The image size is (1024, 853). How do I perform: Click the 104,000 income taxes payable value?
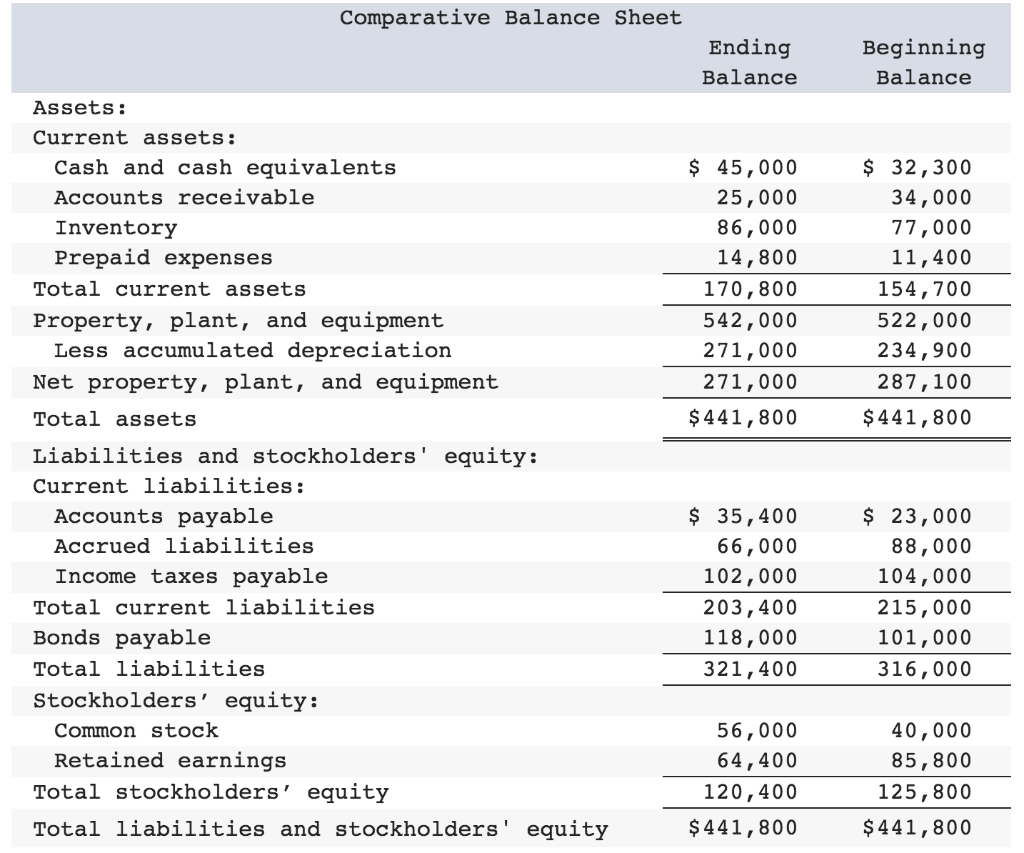click(x=925, y=577)
